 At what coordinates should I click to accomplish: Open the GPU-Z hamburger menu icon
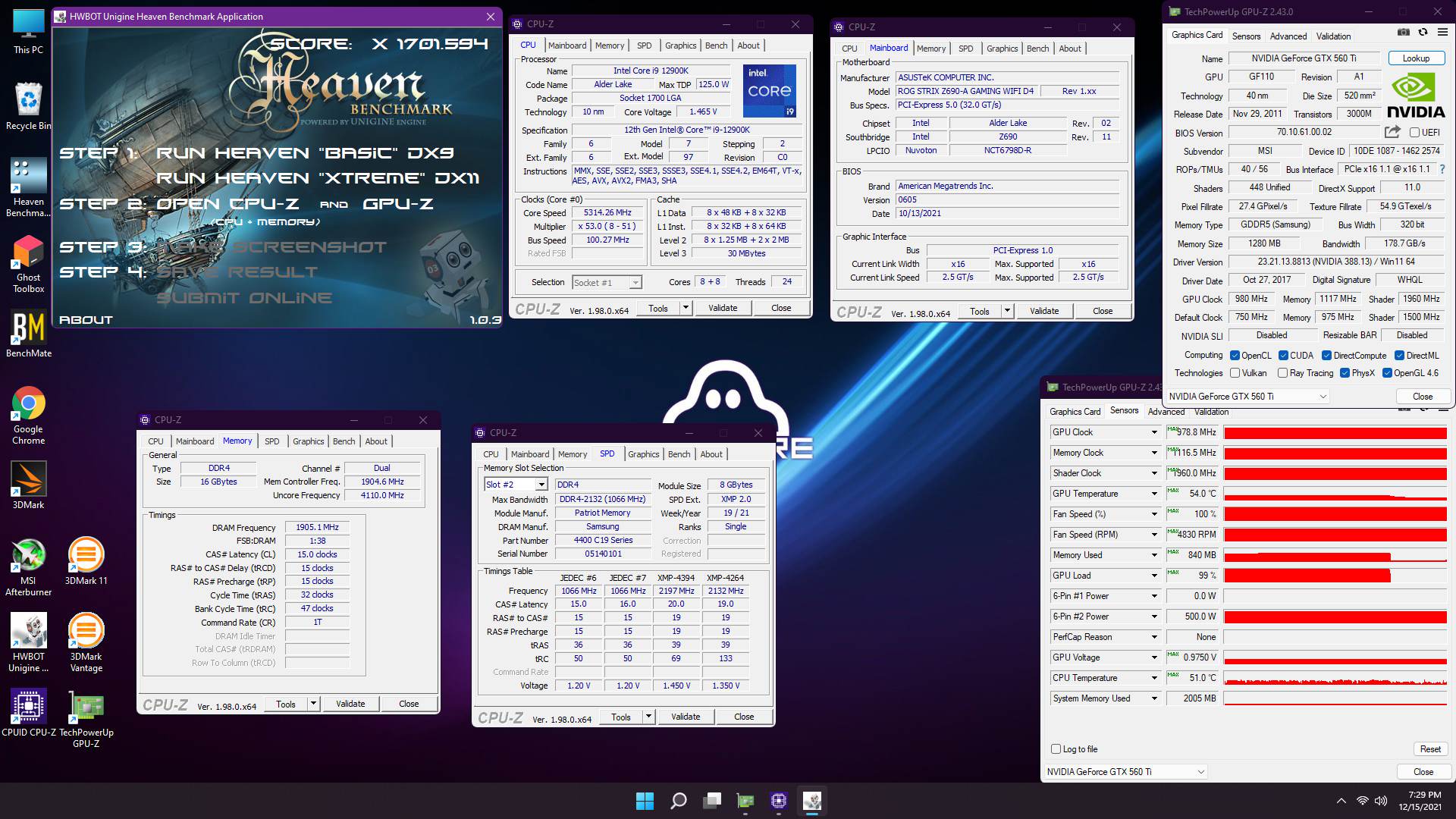[1442, 33]
